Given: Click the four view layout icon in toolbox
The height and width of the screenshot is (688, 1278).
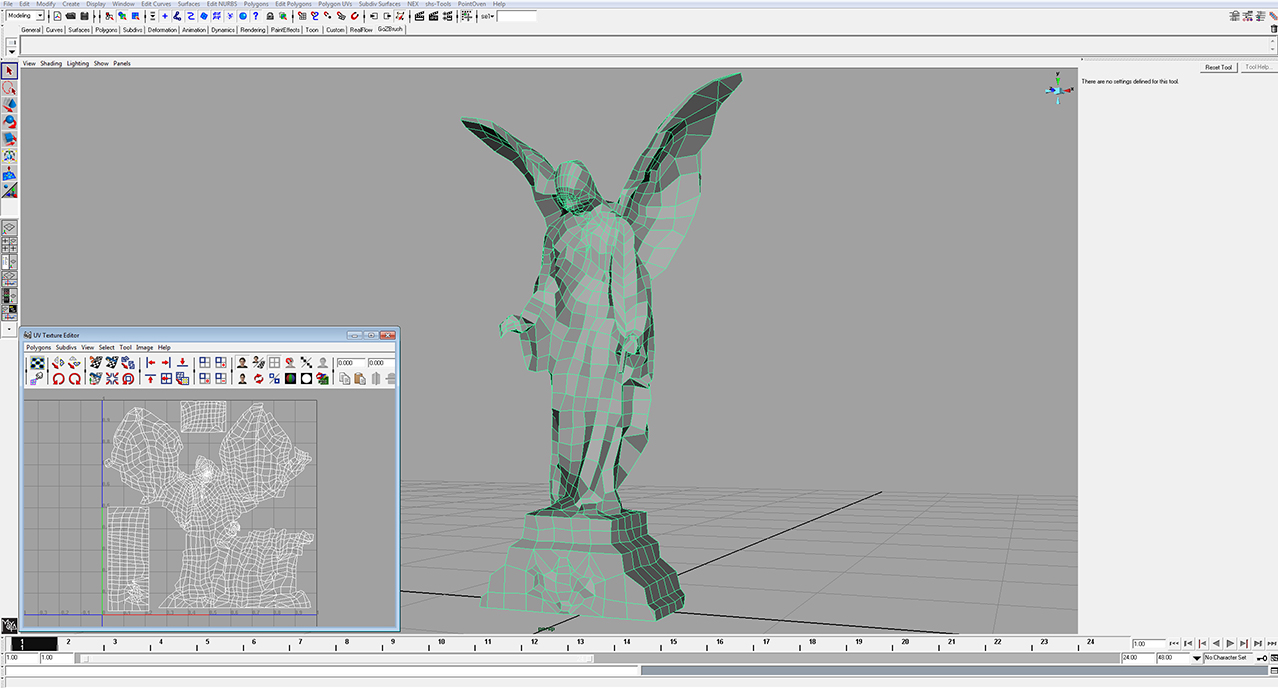Looking at the screenshot, I should pos(10,245).
